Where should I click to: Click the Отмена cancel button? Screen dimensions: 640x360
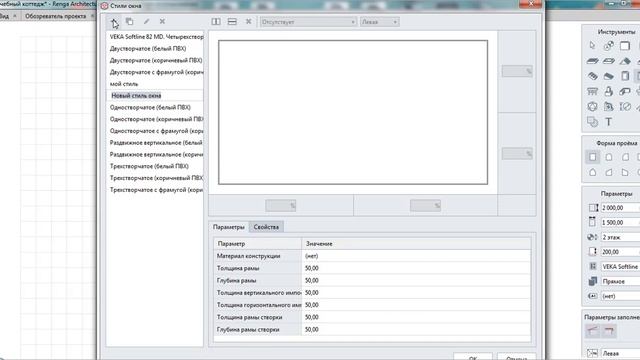click(x=516, y=358)
